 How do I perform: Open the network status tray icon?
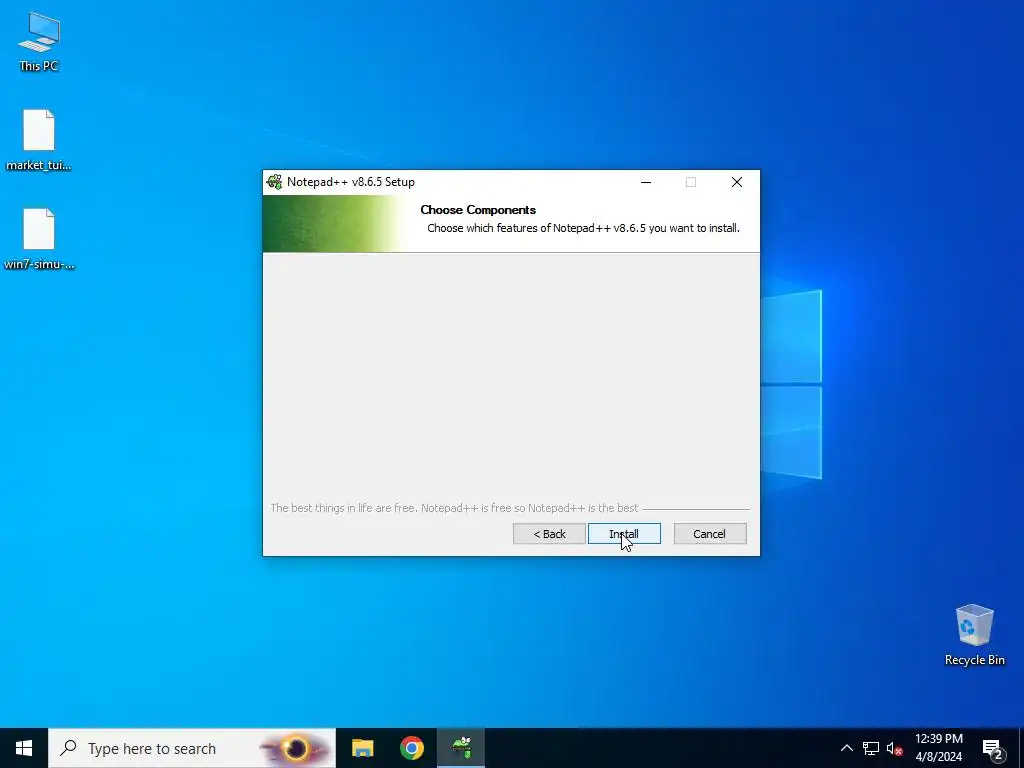(871, 748)
